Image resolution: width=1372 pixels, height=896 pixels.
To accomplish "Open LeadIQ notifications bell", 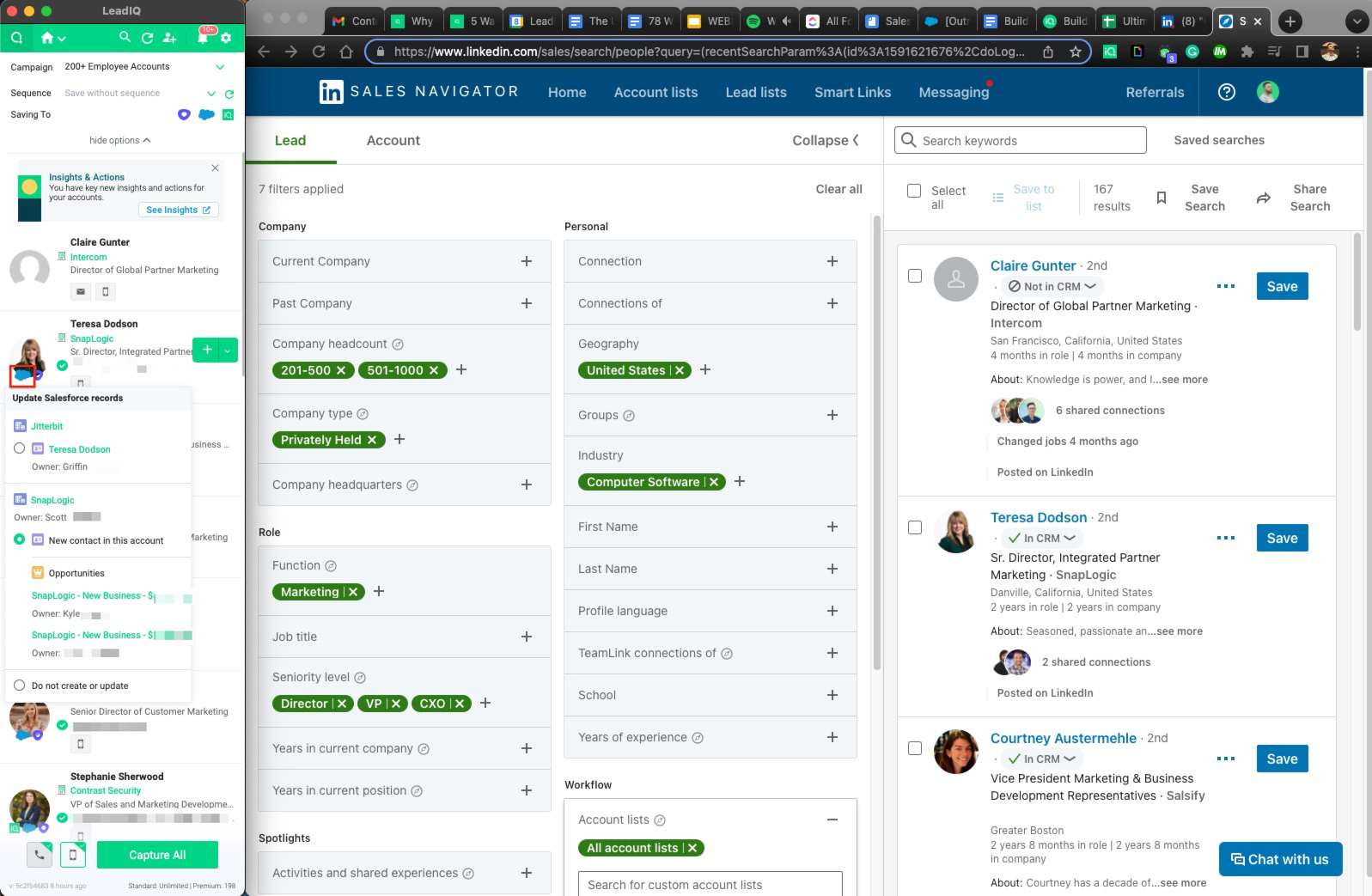I will (204, 38).
